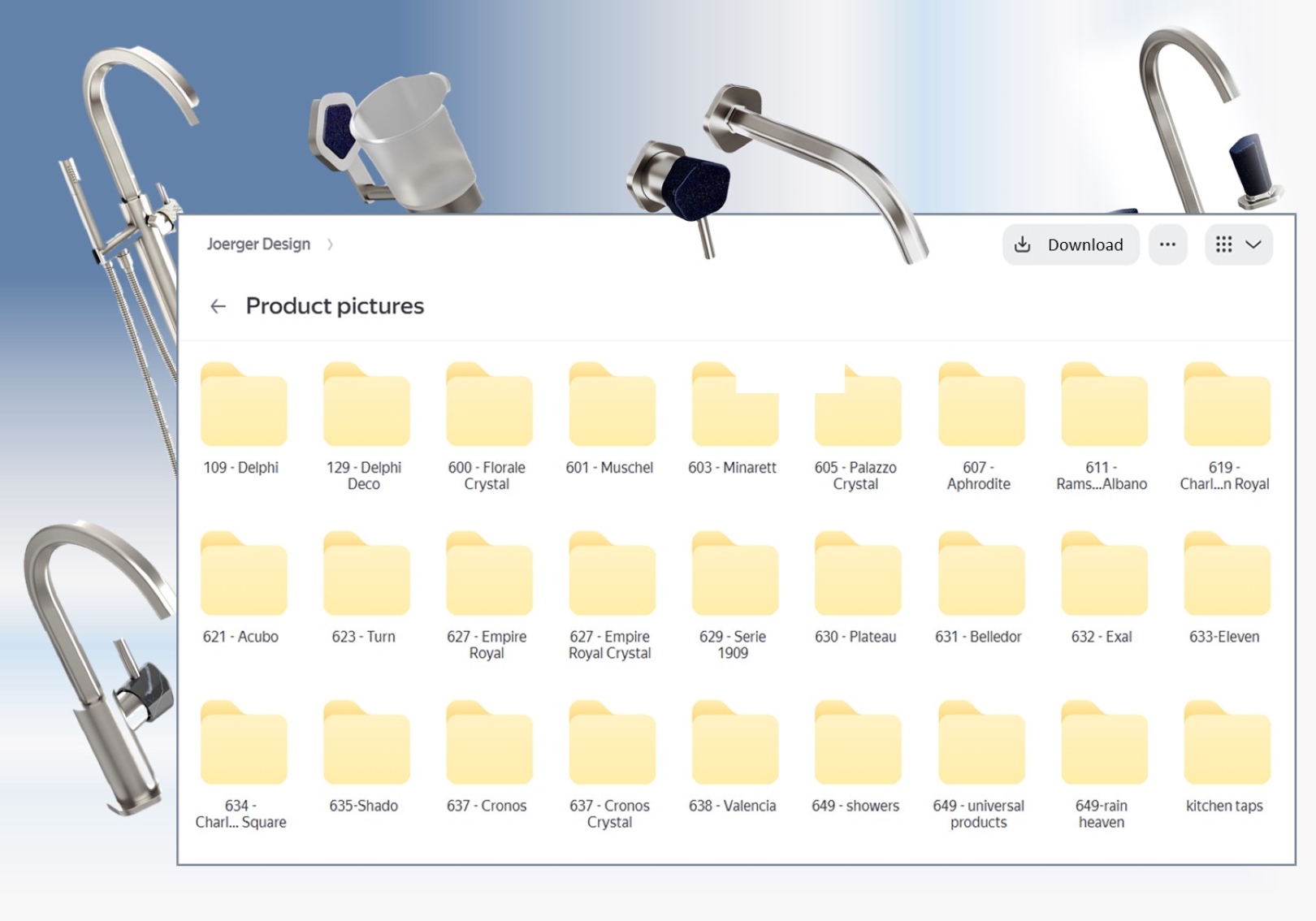Image resolution: width=1316 pixels, height=921 pixels.
Task: Click the Download button
Action: [x=1071, y=244]
